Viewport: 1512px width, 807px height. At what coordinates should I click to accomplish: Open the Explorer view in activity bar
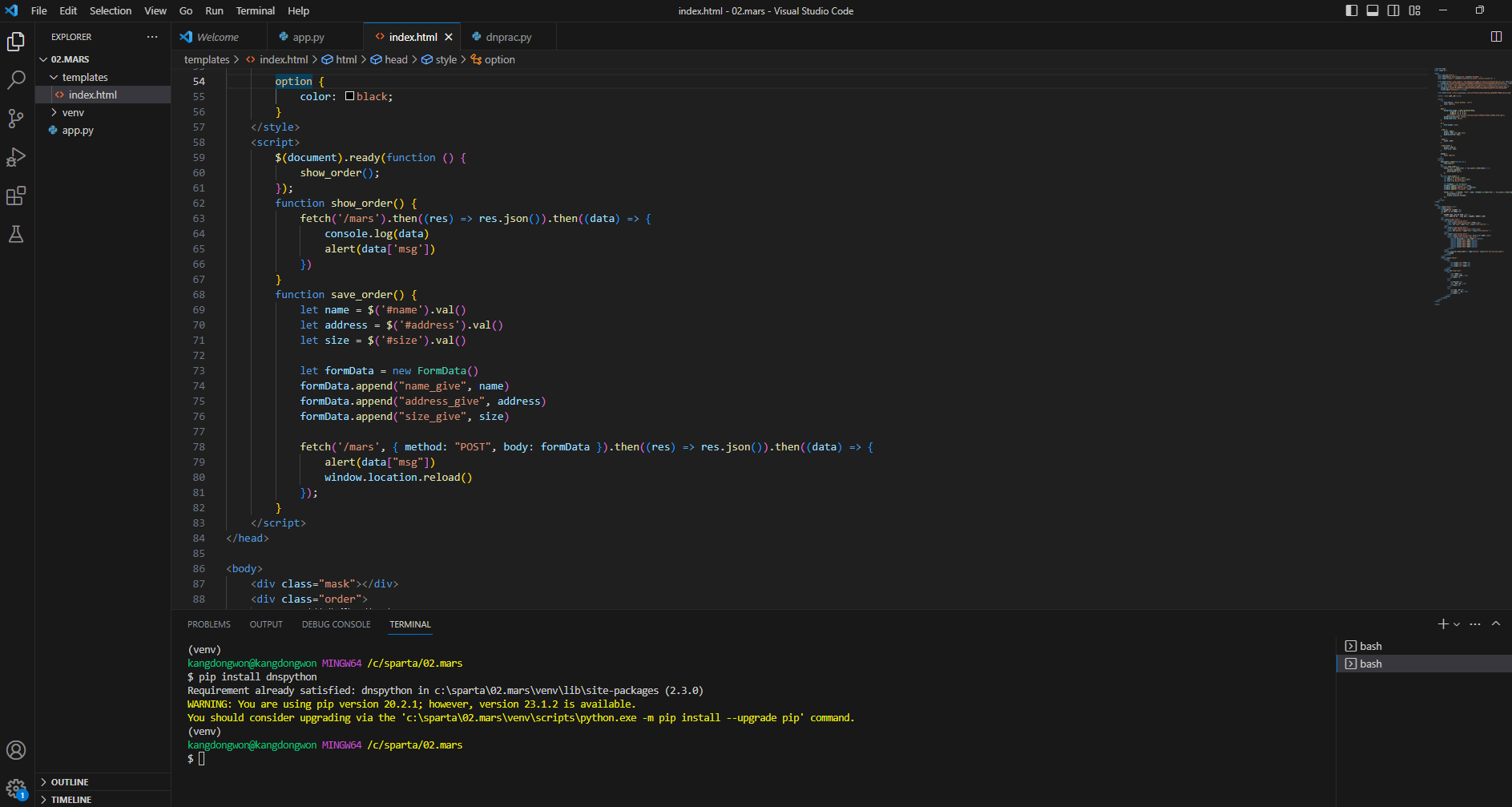click(x=16, y=42)
